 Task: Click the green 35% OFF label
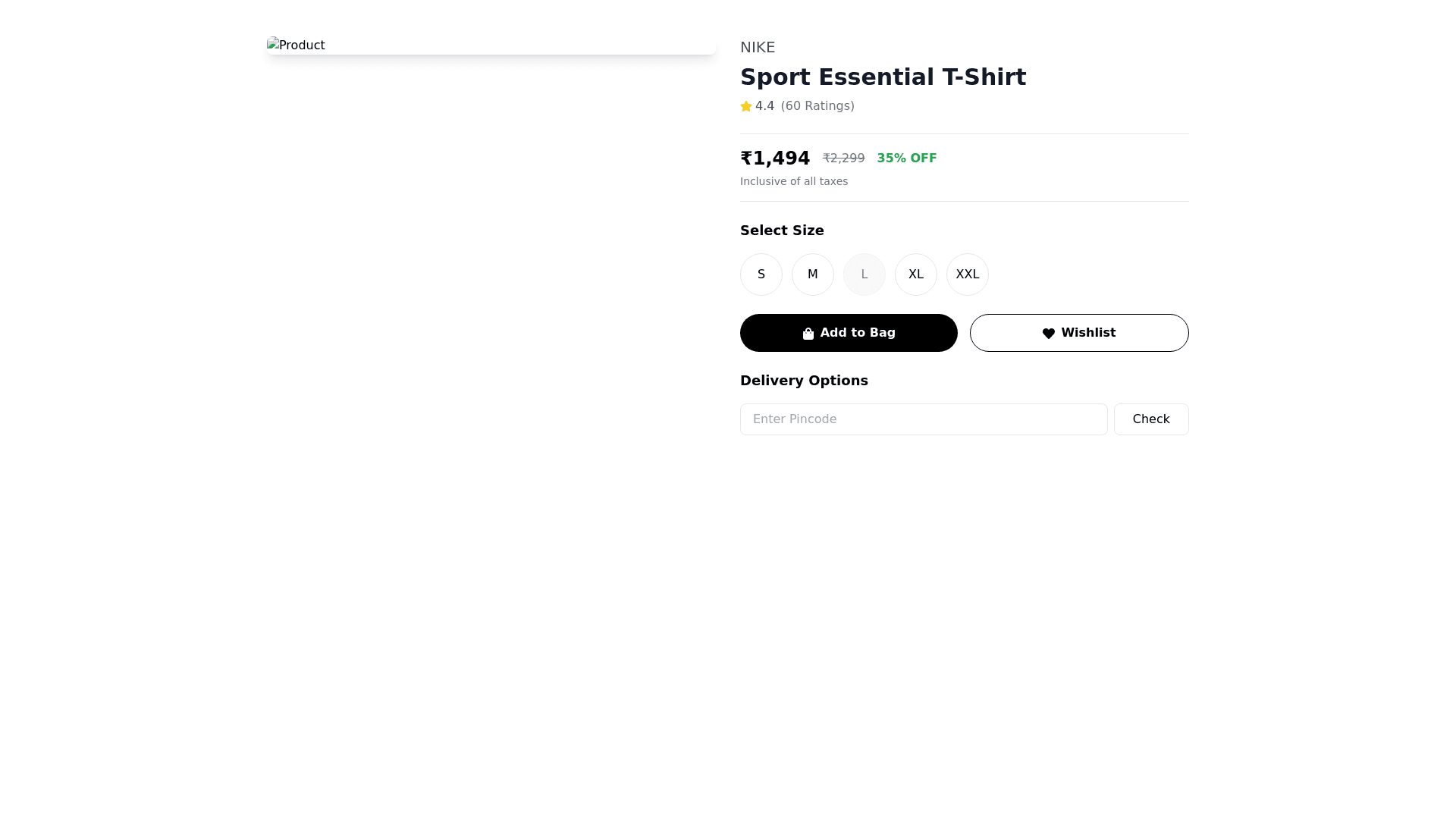pyautogui.click(x=906, y=158)
